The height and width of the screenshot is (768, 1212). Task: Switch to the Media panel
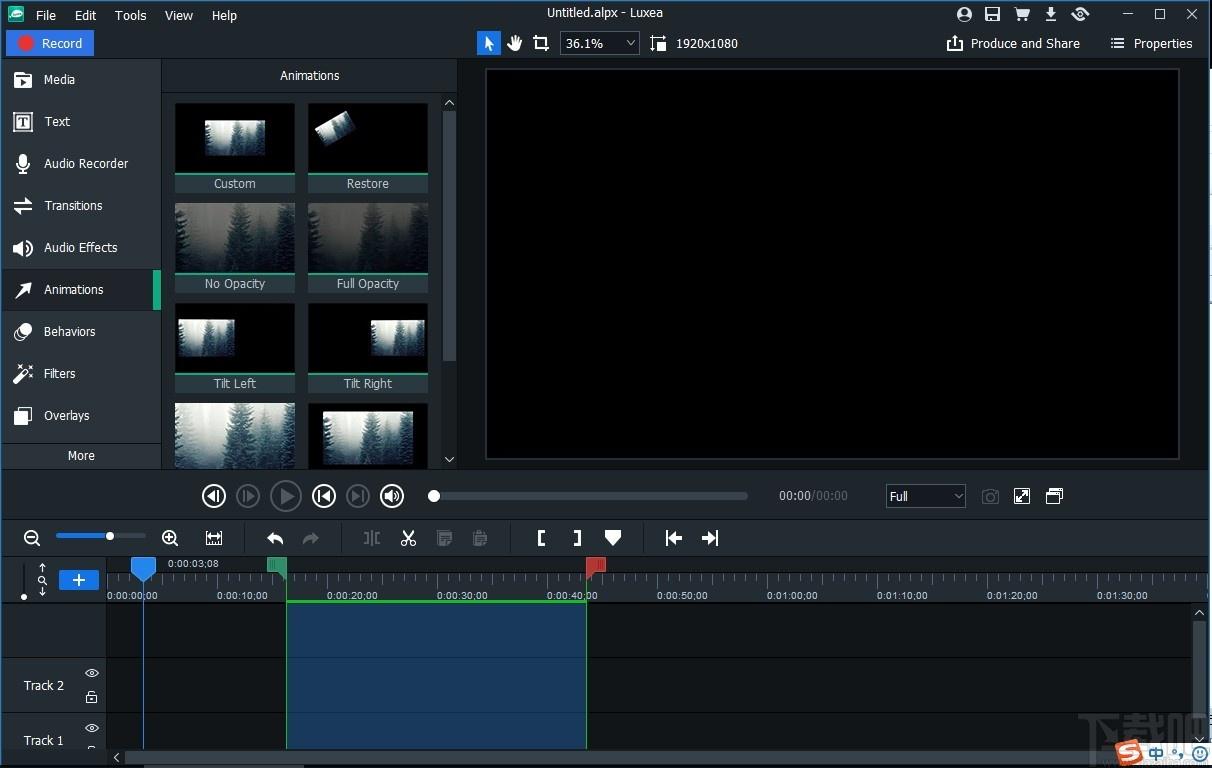coord(81,80)
